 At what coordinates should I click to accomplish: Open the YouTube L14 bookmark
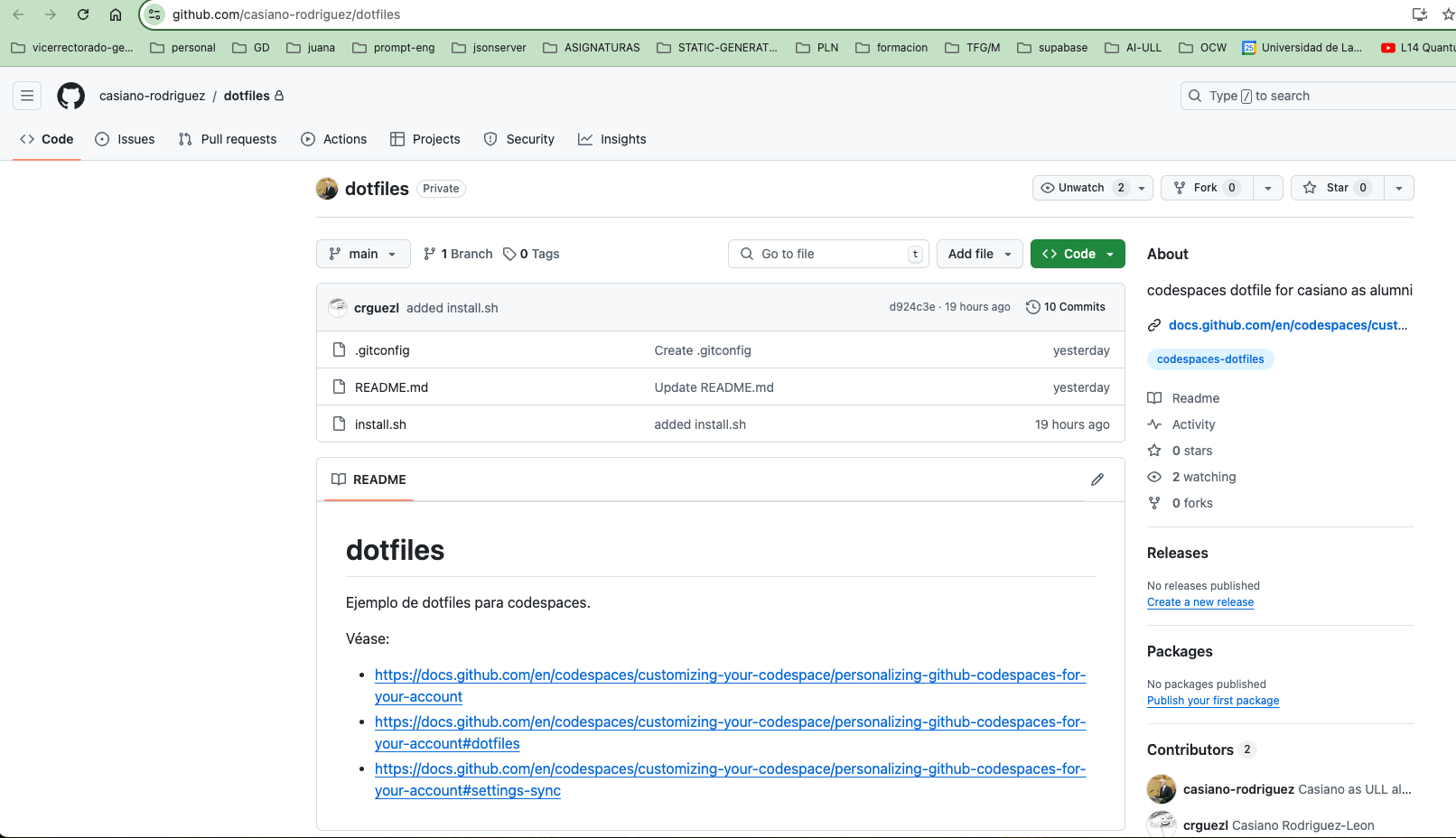pyautogui.click(x=1418, y=48)
